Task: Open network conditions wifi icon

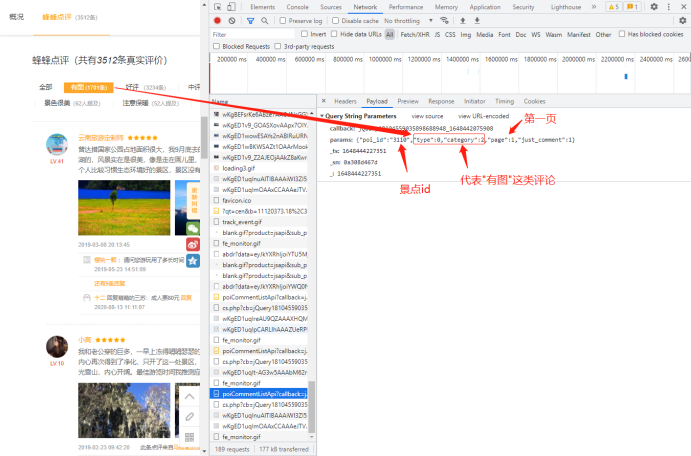Action: click(x=444, y=20)
